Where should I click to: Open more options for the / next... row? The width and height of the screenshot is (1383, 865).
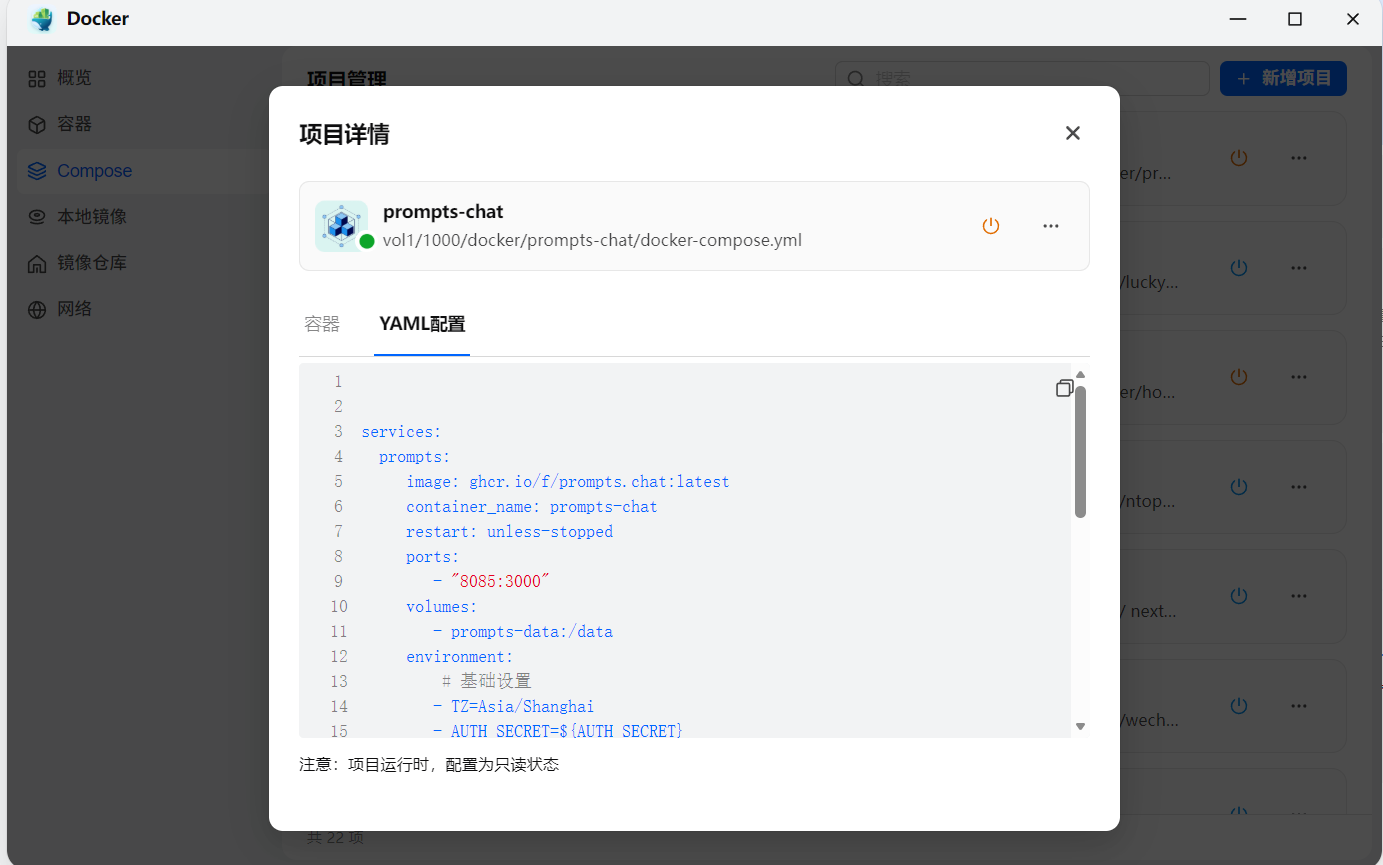coord(1299,596)
